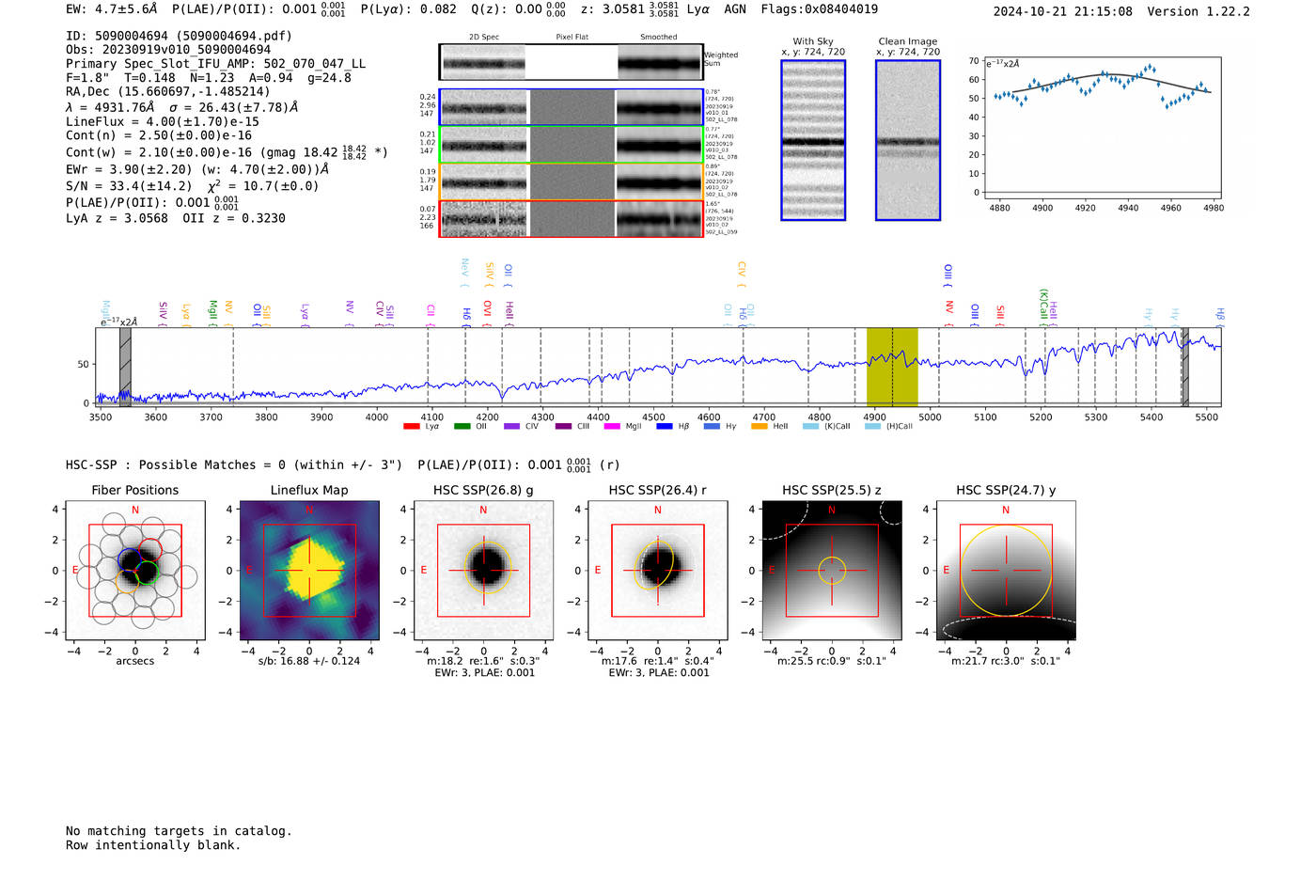
Task: Click the 'ID: 5090004694 (5090004694.pdf)' line
Action: coord(179,36)
